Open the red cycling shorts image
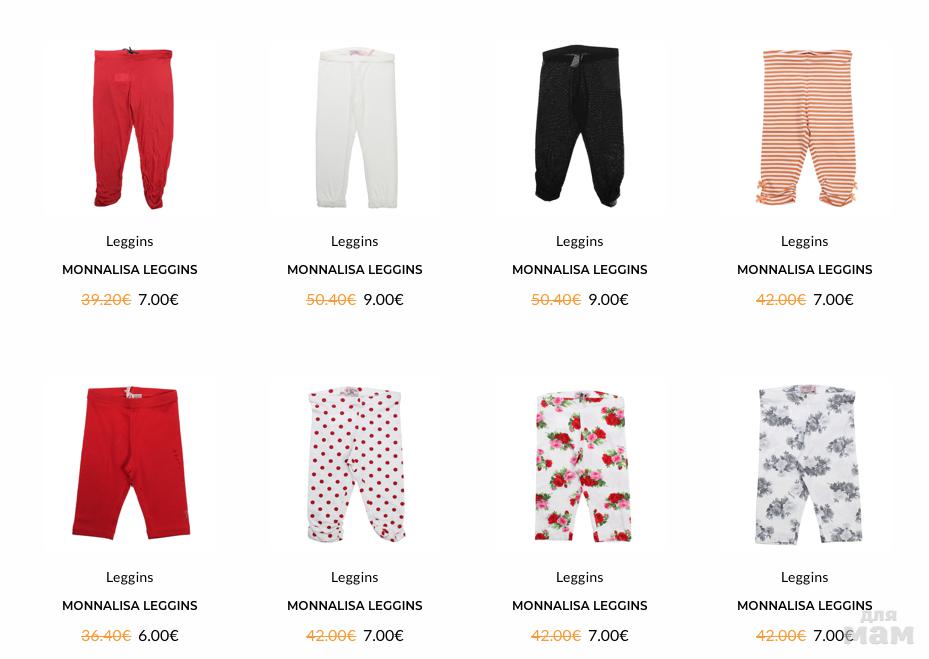 pos(130,464)
